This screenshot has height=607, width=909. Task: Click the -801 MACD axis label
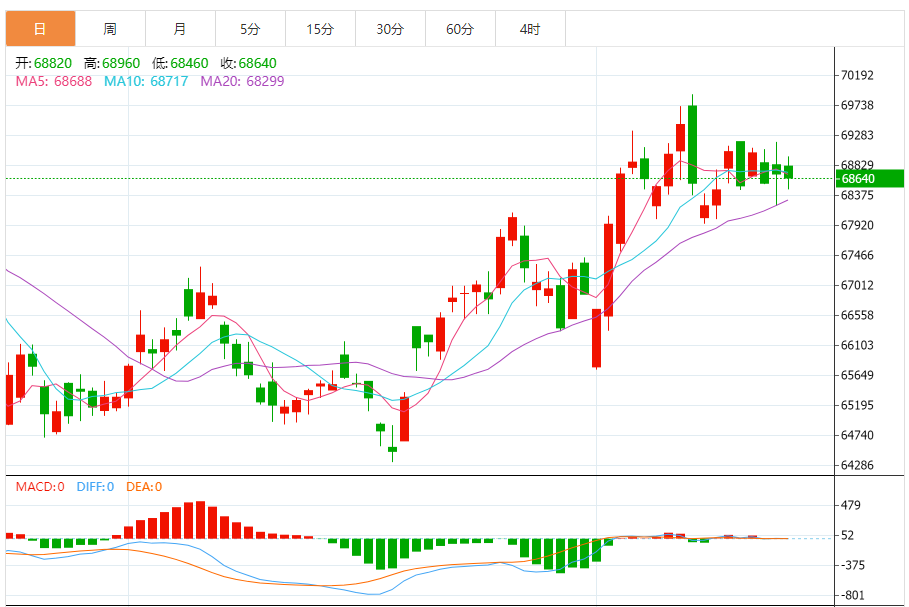coord(852,595)
